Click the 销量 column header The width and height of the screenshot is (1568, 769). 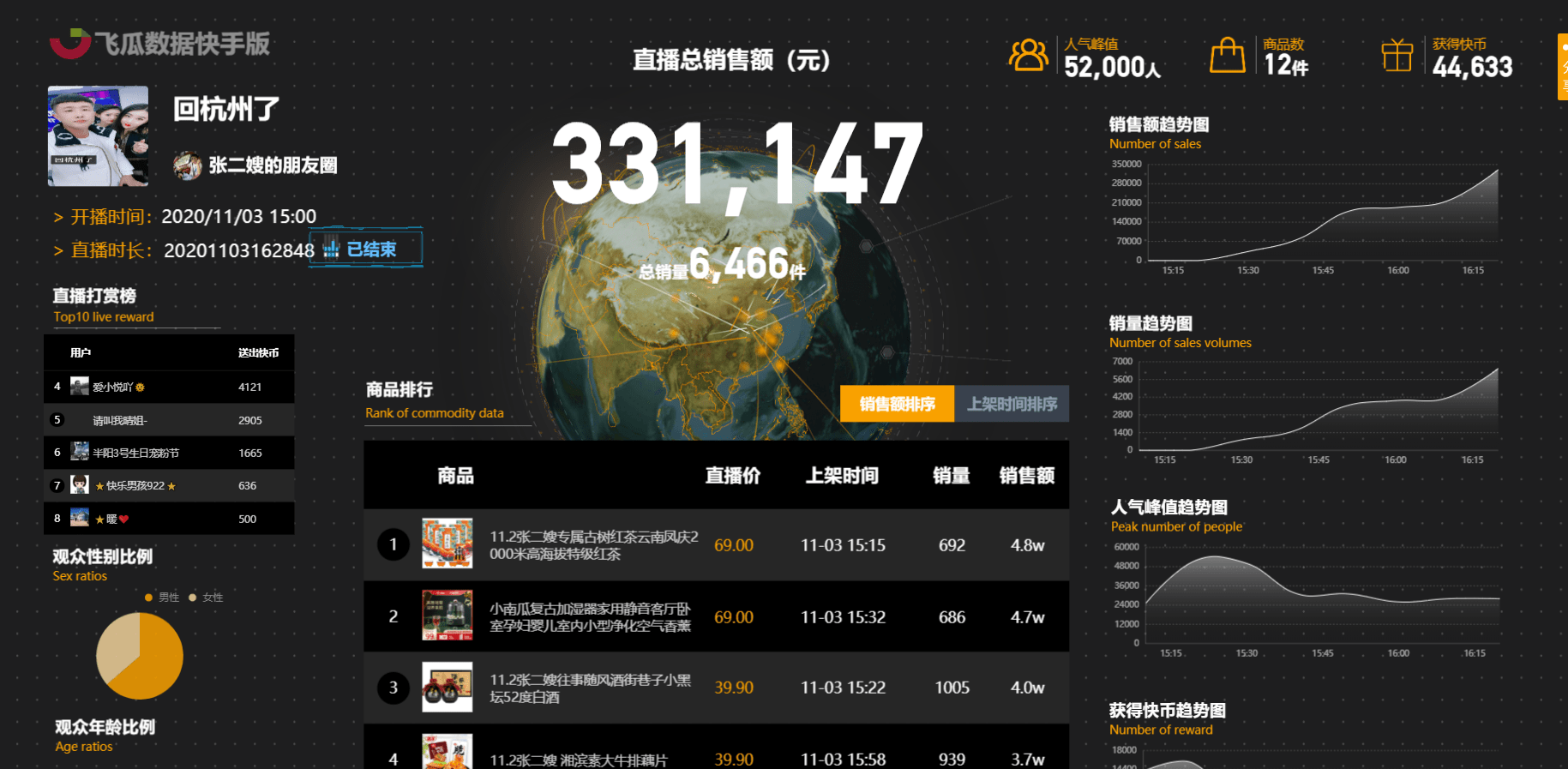tap(951, 476)
